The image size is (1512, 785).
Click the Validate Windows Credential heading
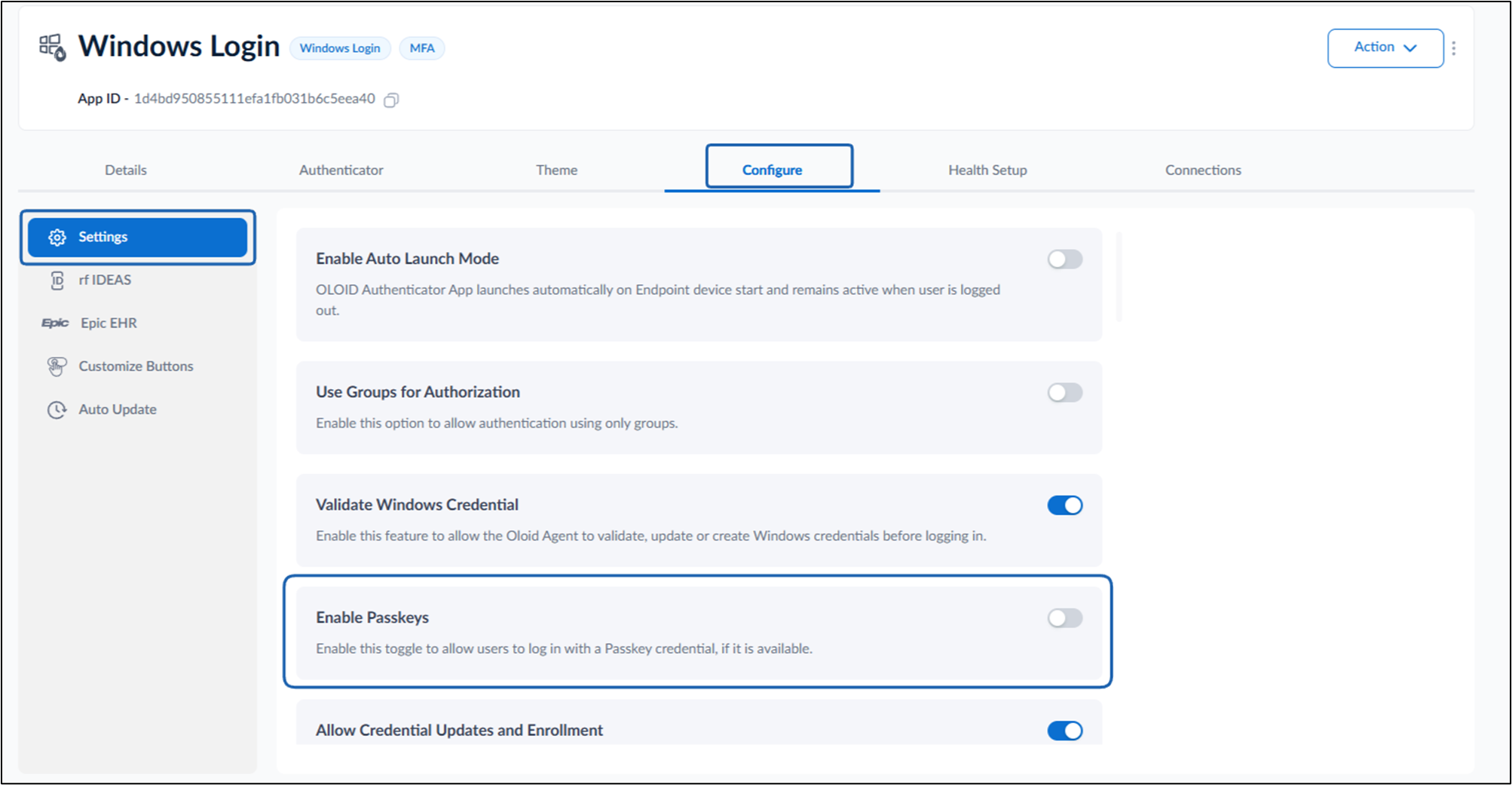click(x=417, y=504)
